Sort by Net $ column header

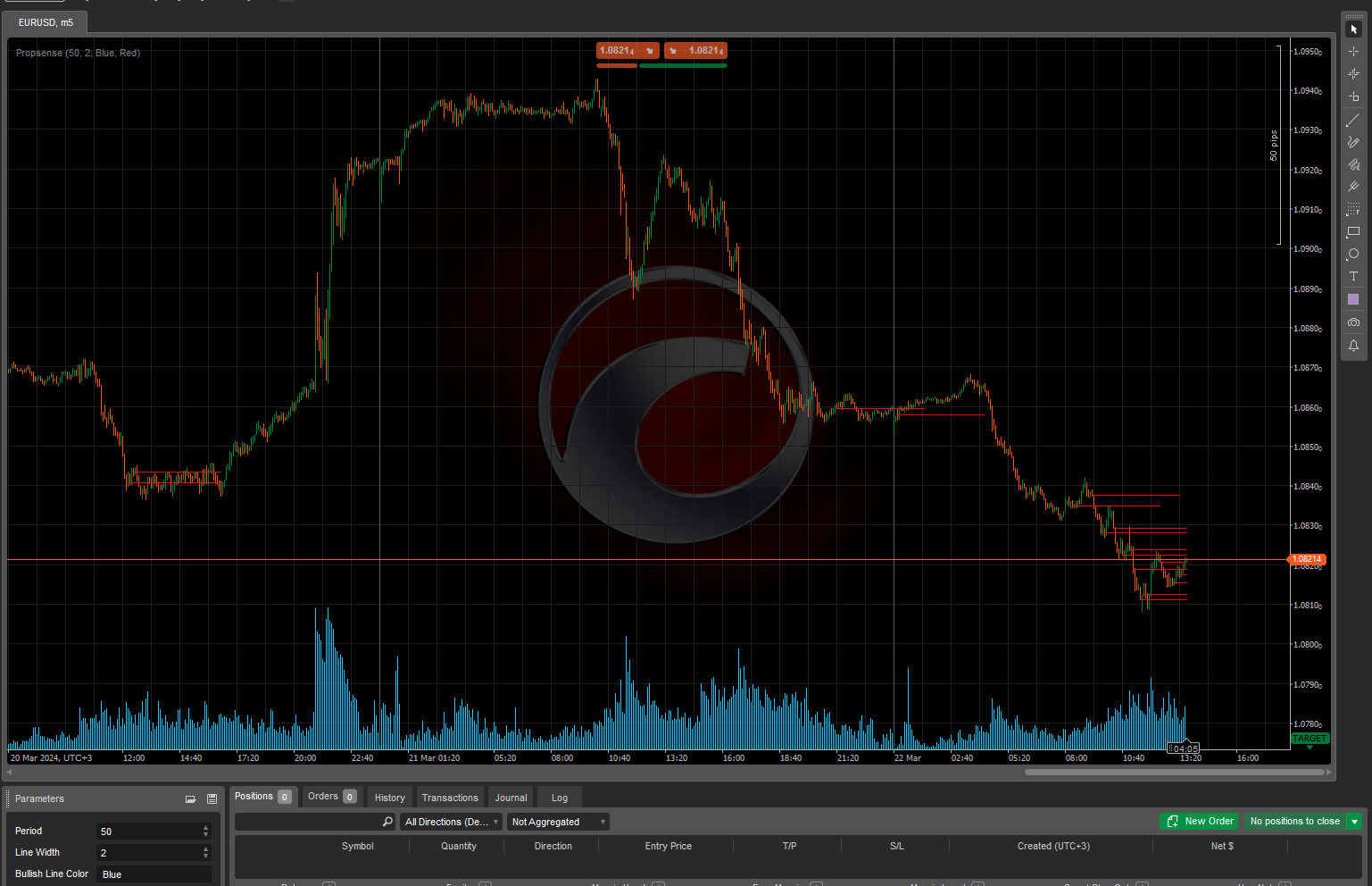pos(1222,846)
